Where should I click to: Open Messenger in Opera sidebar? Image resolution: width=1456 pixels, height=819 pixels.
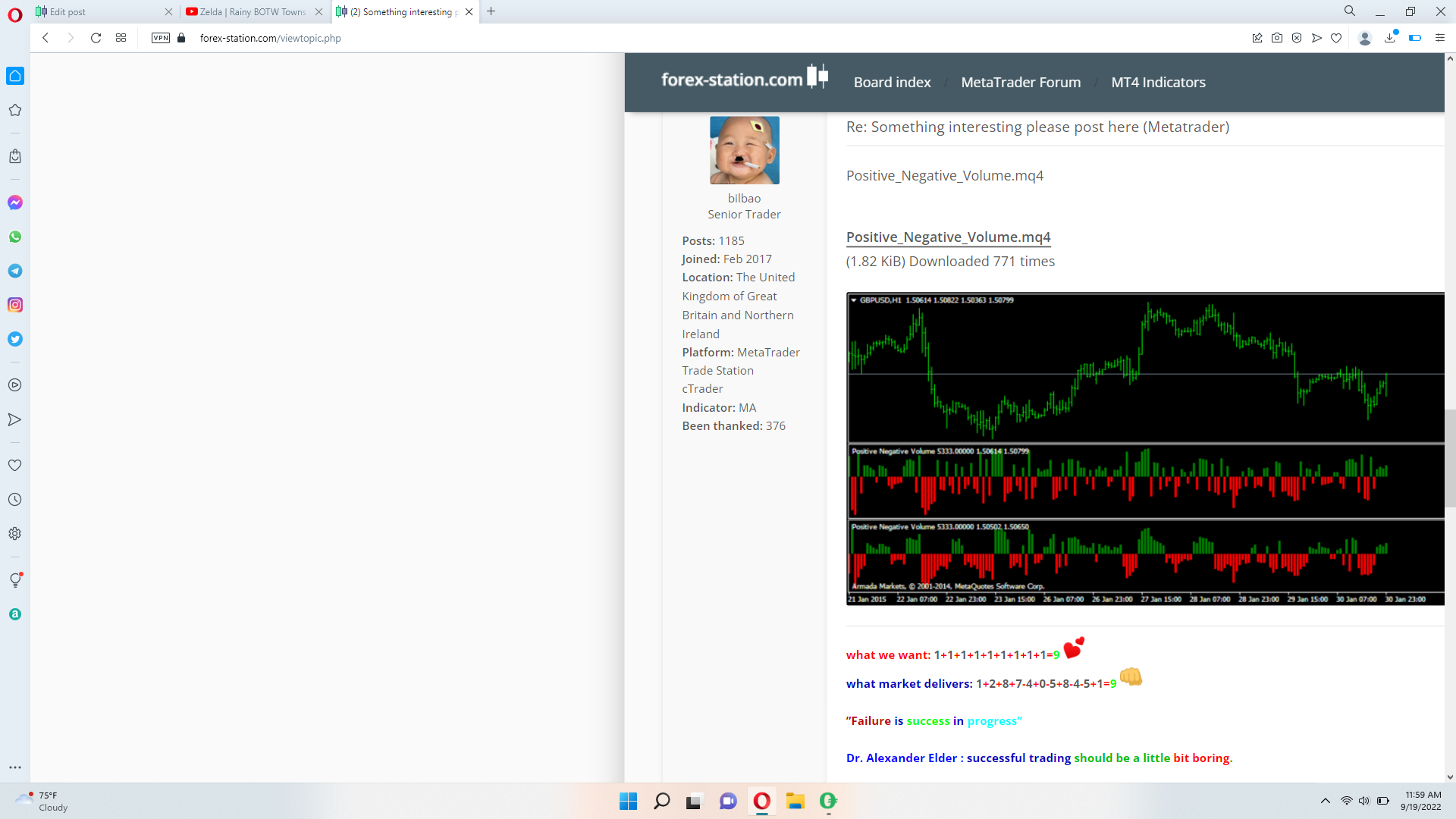15,202
